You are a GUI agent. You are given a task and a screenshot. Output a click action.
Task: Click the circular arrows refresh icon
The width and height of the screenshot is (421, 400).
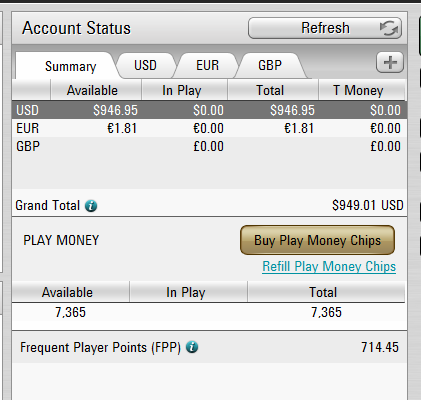coord(389,28)
